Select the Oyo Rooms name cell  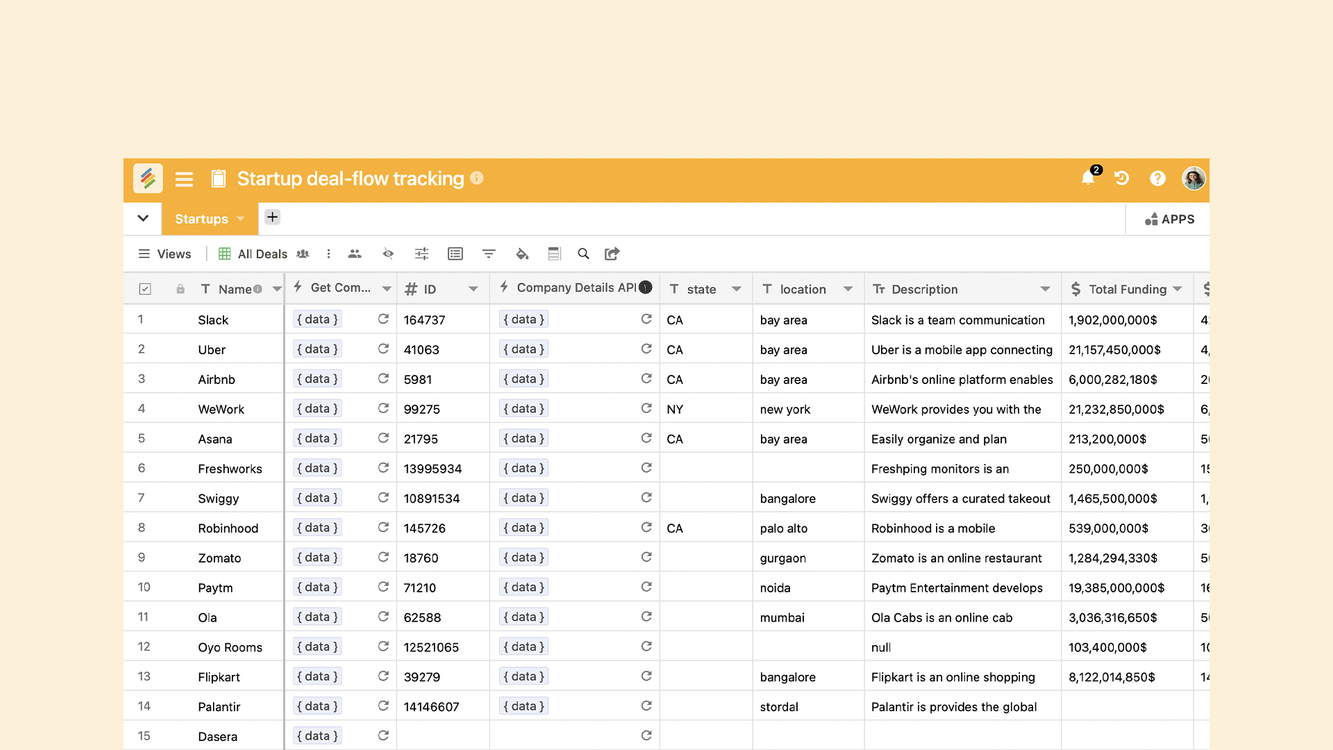[230, 647]
